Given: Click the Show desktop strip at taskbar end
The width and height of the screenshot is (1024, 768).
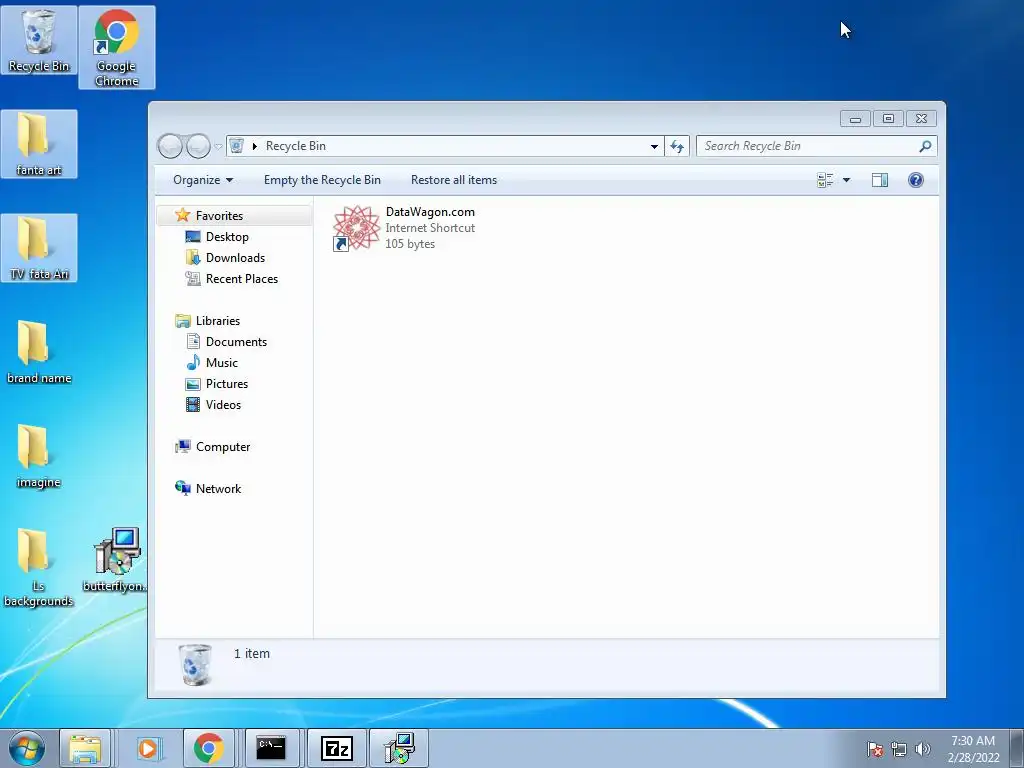Looking at the screenshot, I should click(x=1017, y=748).
